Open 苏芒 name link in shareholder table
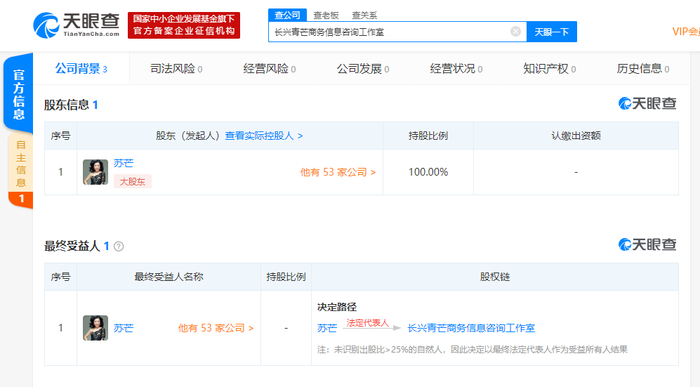The width and height of the screenshot is (700, 387). (x=123, y=163)
